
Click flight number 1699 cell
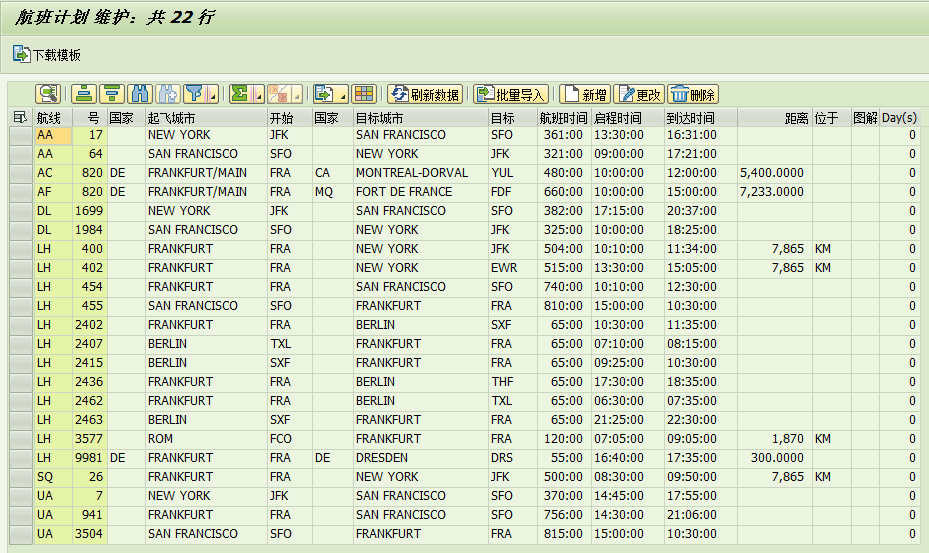[x=89, y=211]
